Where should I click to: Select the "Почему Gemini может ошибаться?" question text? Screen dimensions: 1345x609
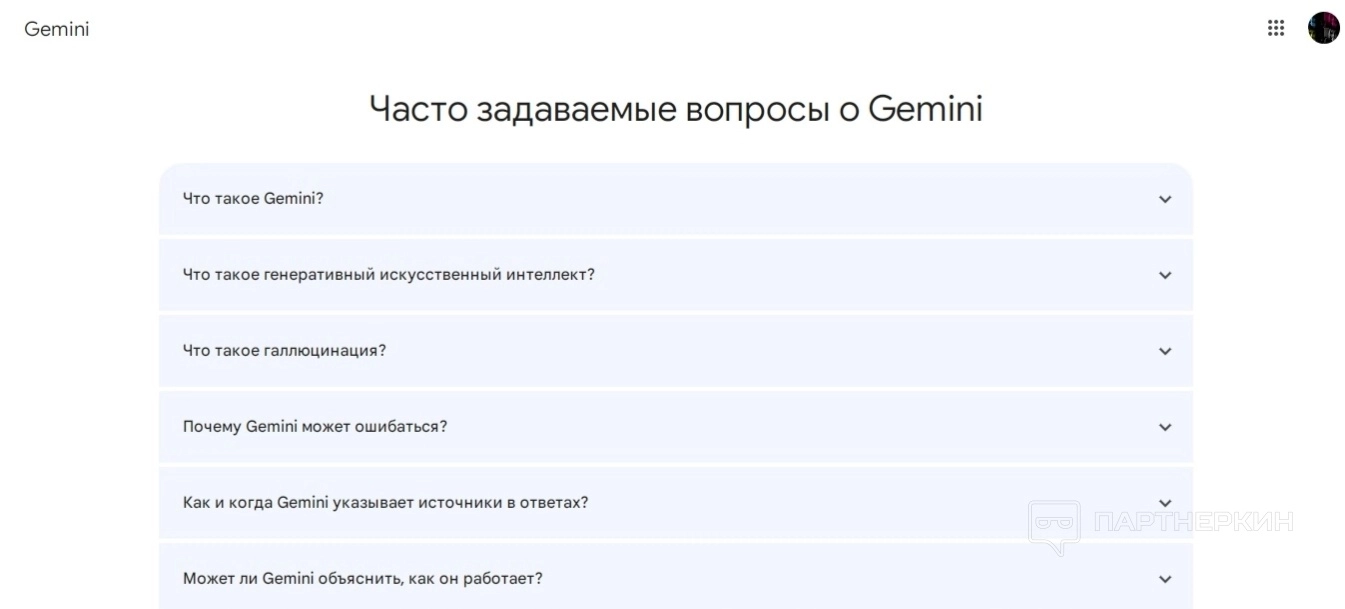click(x=315, y=426)
